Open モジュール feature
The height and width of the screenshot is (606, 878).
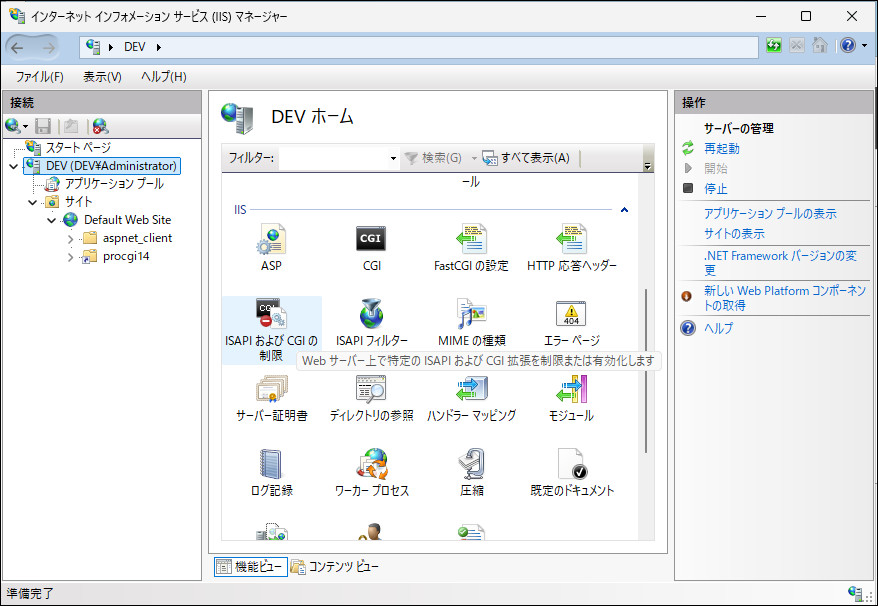[571, 397]
